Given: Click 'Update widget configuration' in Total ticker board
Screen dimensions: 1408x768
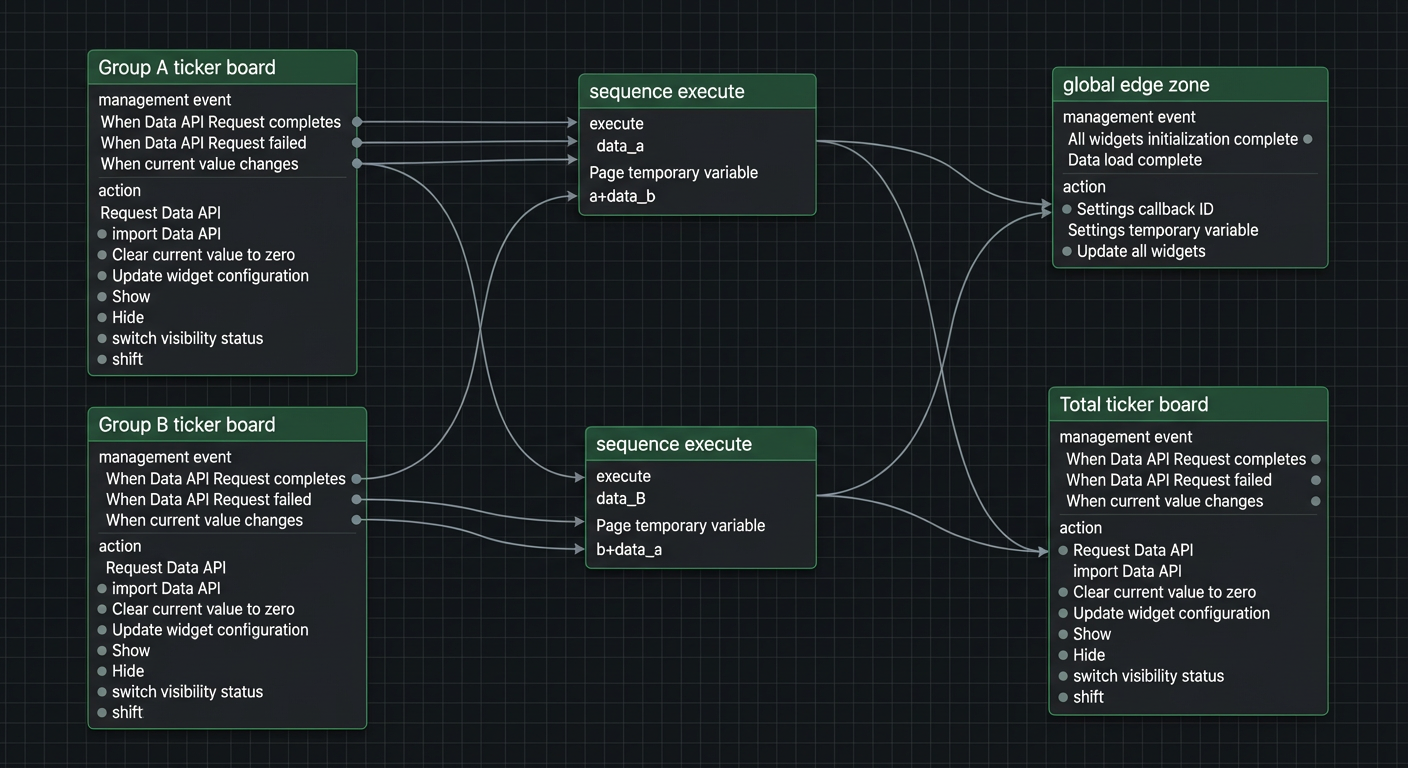Looking at the screenshot, I should [1171, 613].
